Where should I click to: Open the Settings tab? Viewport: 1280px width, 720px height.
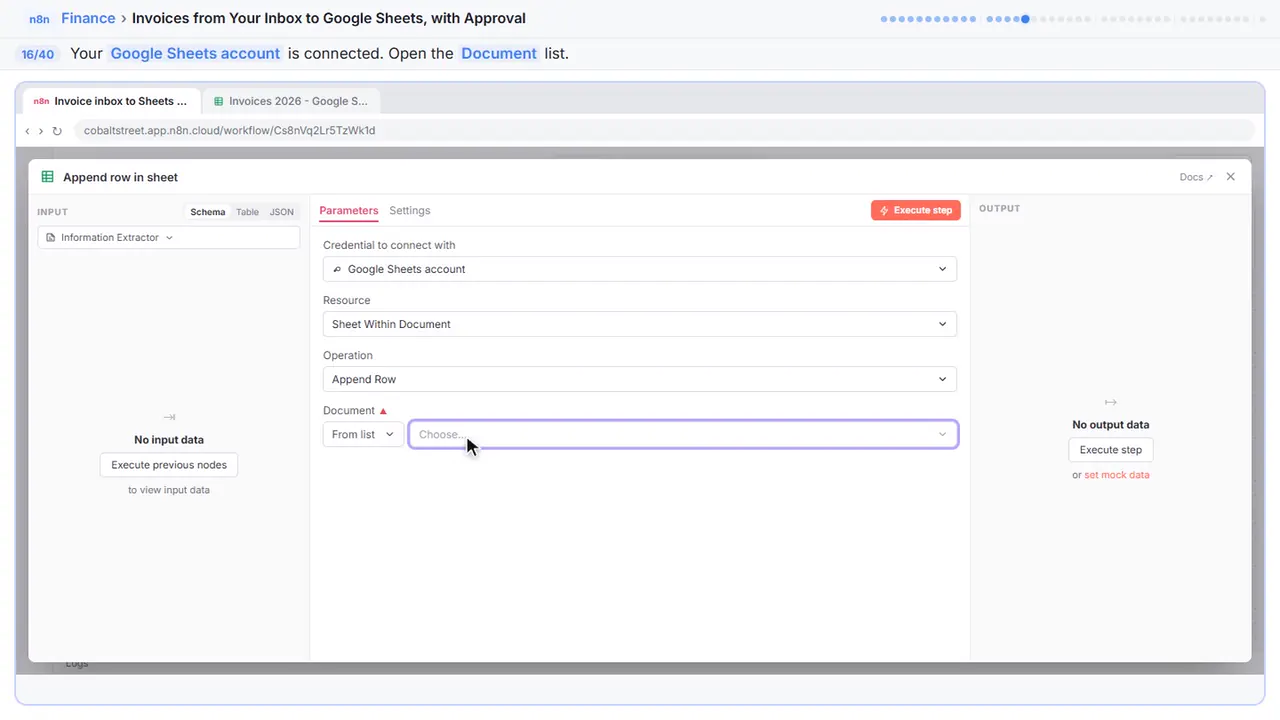(410, 211)
